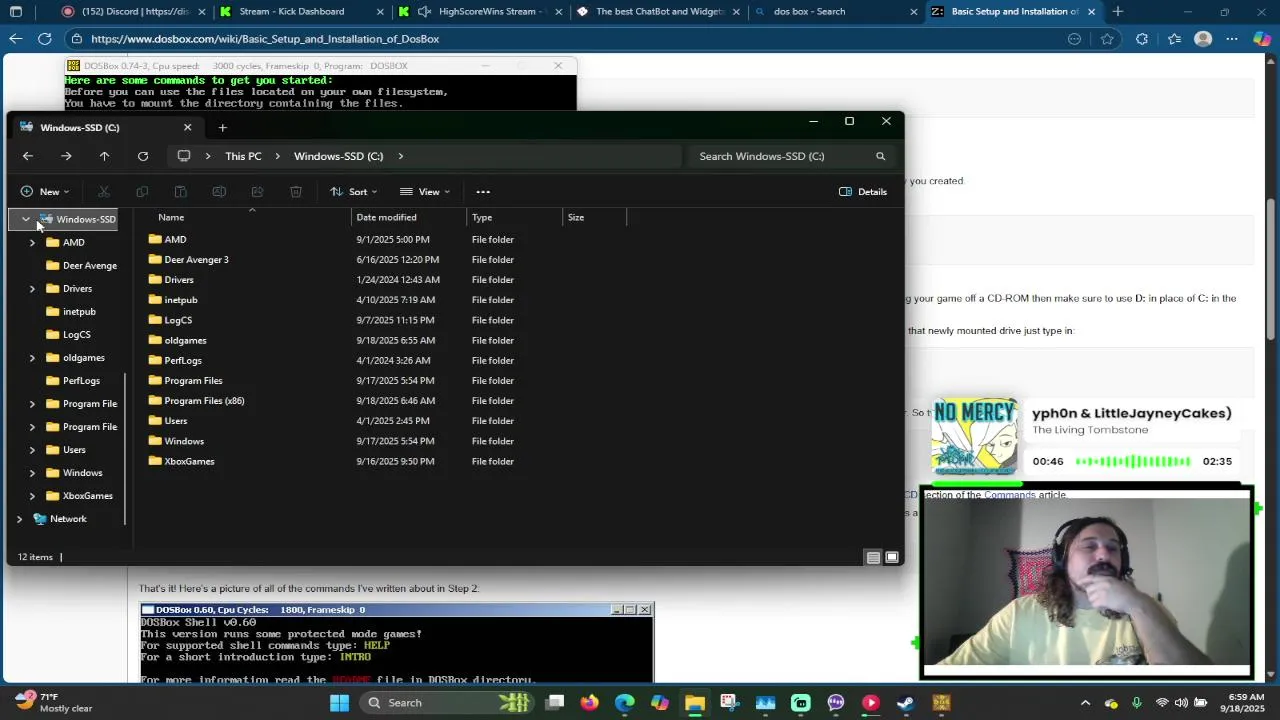The height and width of the screenshot is (720, 1280).
Task: Open File Explorer from the taskbar
Action: tap(695, 703)
